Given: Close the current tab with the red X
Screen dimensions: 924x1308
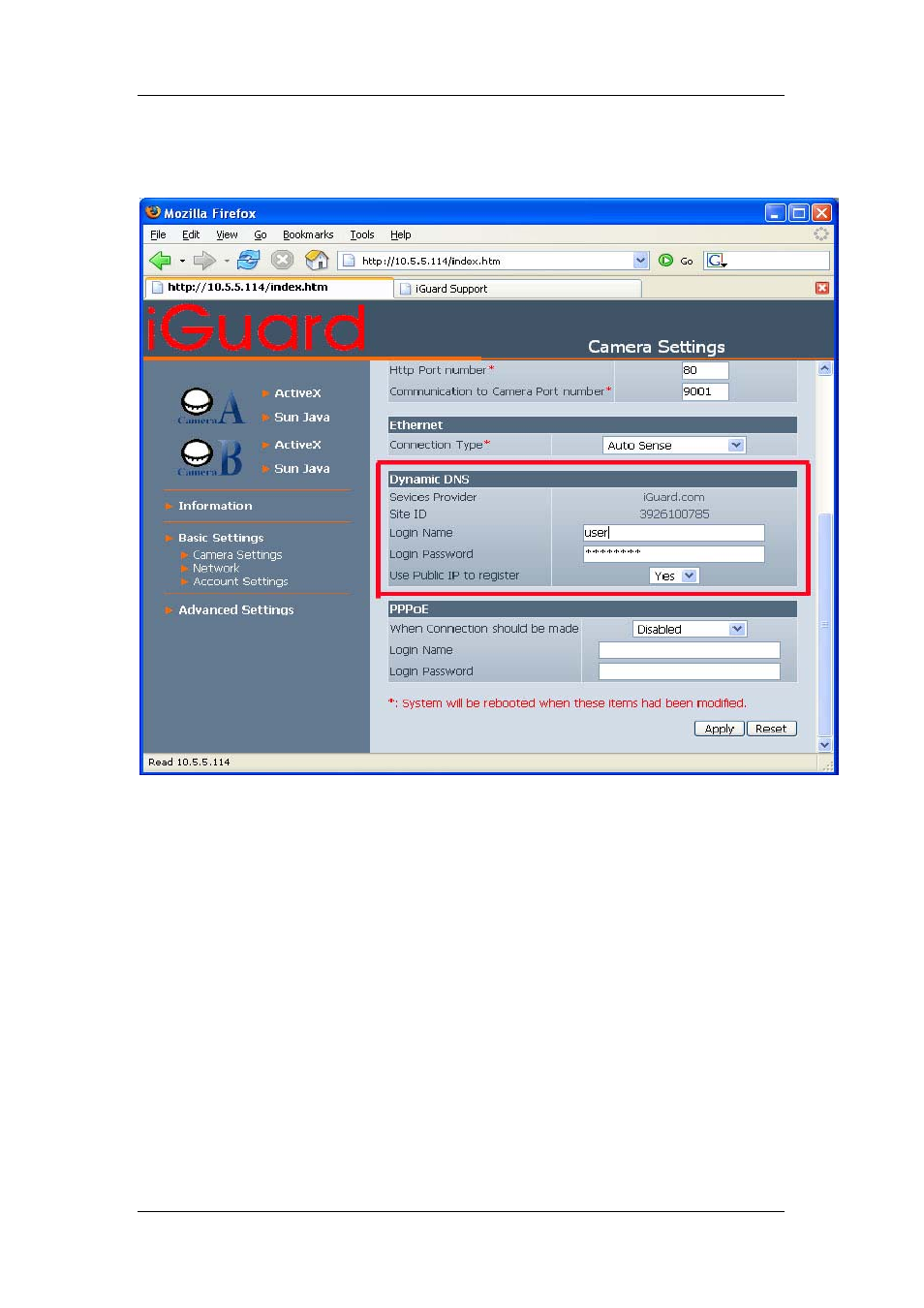Looking at the screenshot, I should [822, 288].
